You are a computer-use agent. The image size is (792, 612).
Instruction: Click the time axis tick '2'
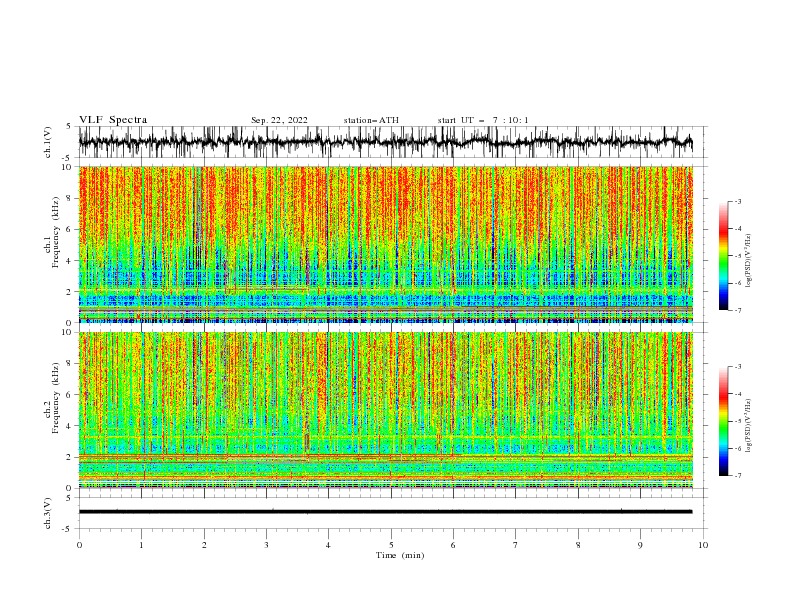click(204, 545)
